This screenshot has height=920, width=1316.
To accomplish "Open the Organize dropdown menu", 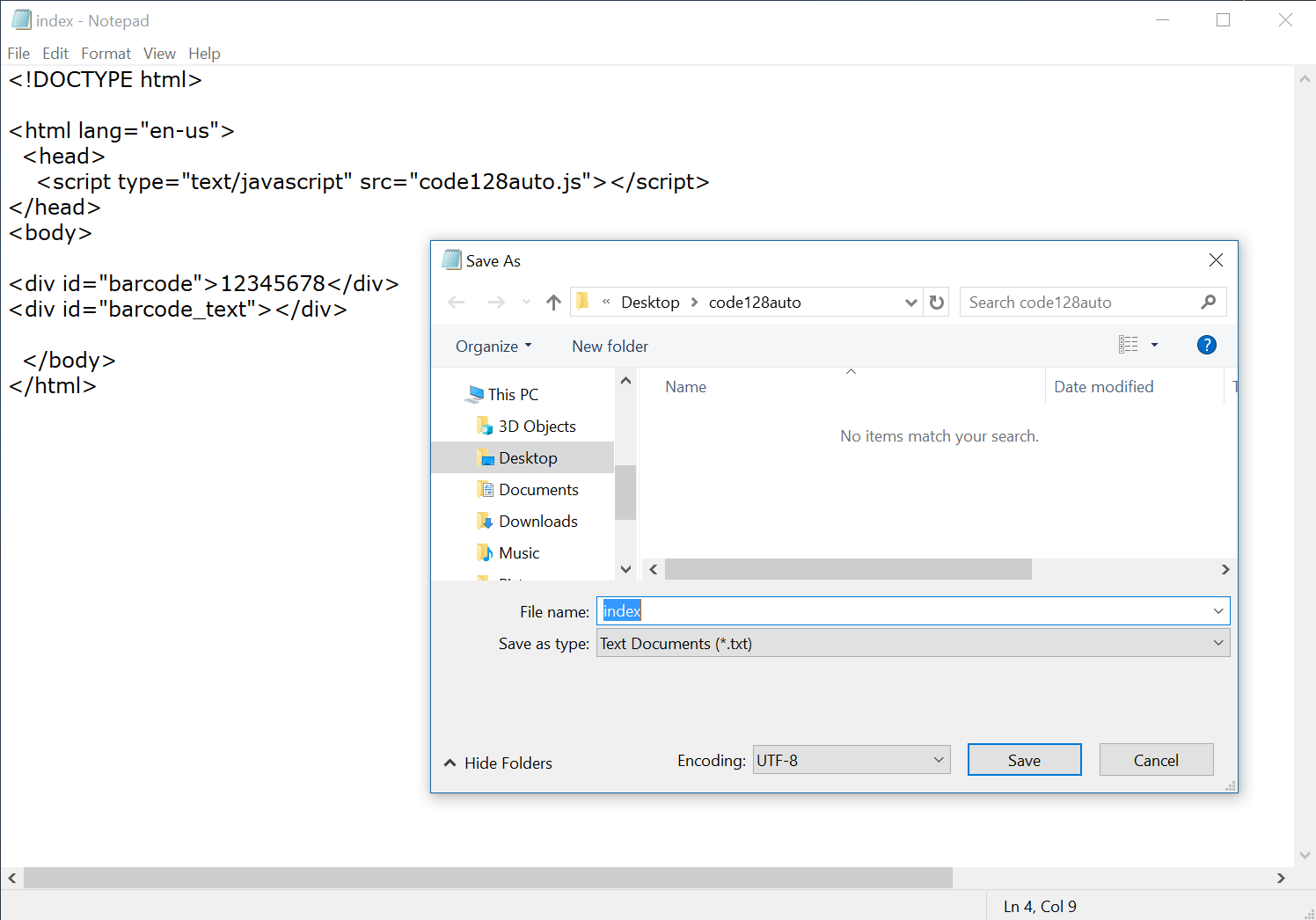I will (x=493, y=346).
